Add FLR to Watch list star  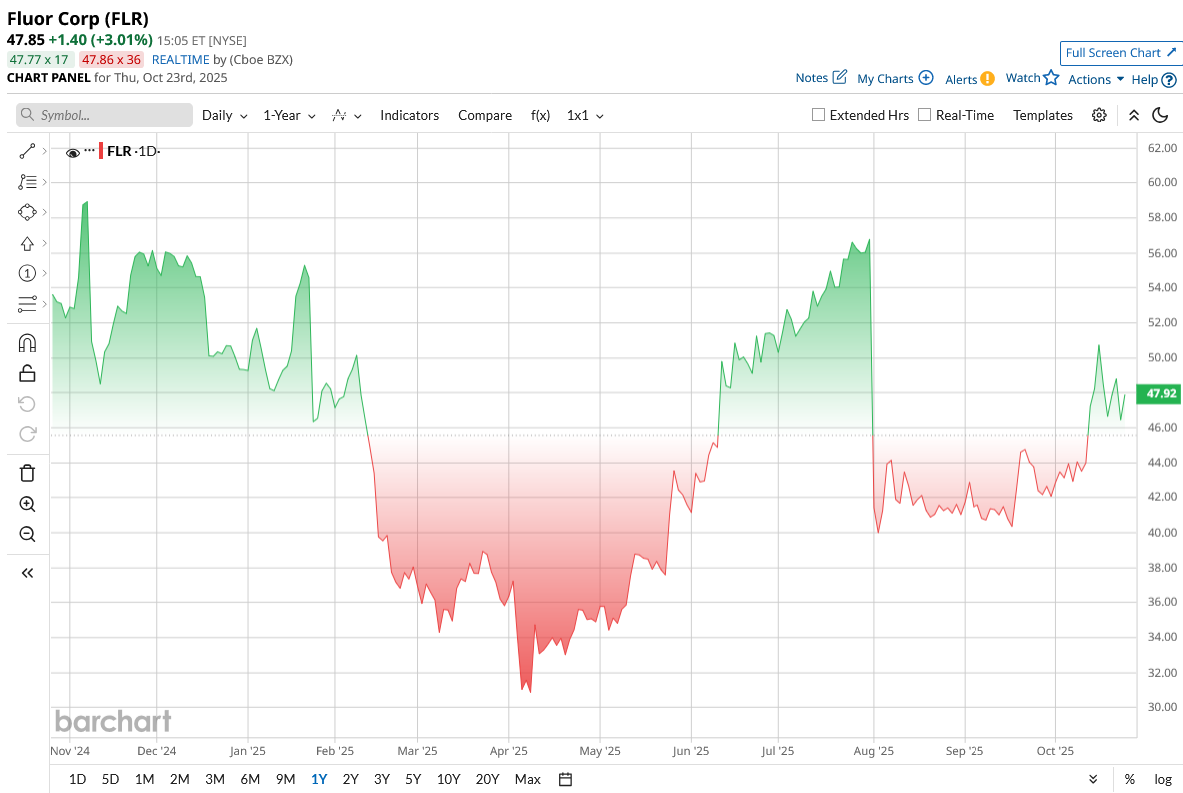pyautogui.click(x=1051, y=77)
